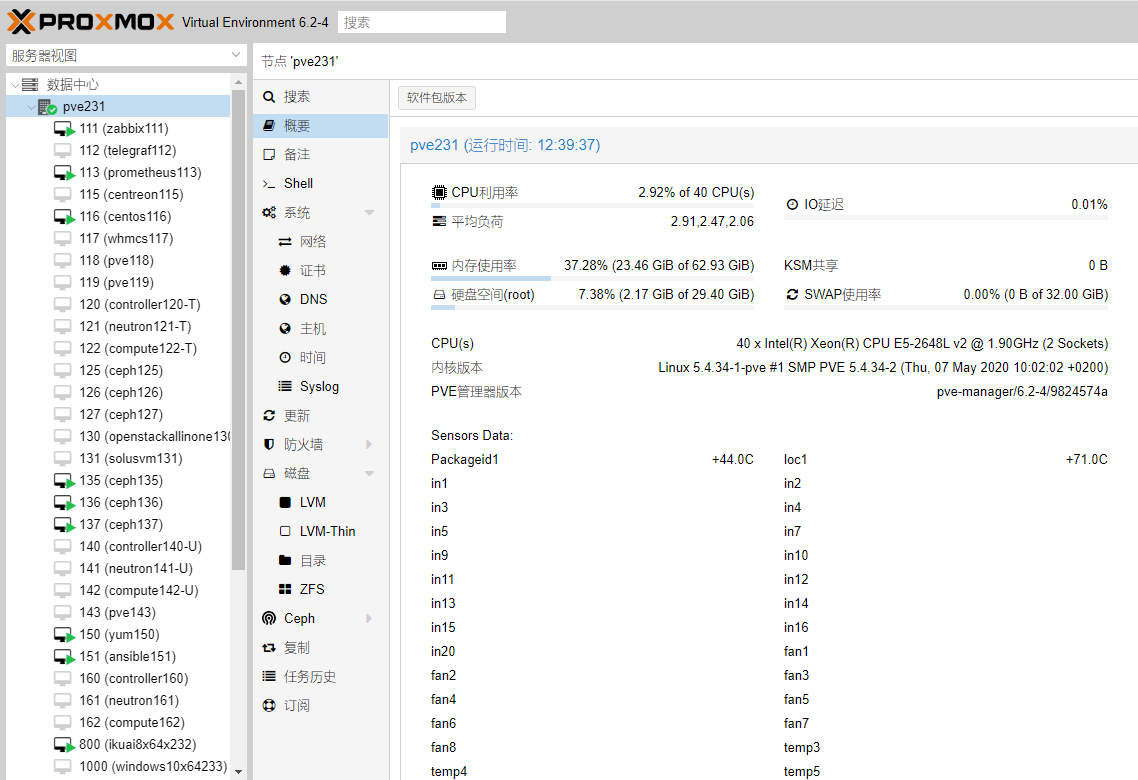
Task: Click the 订阅 lifebuoy icon
Action: point(269,705)
